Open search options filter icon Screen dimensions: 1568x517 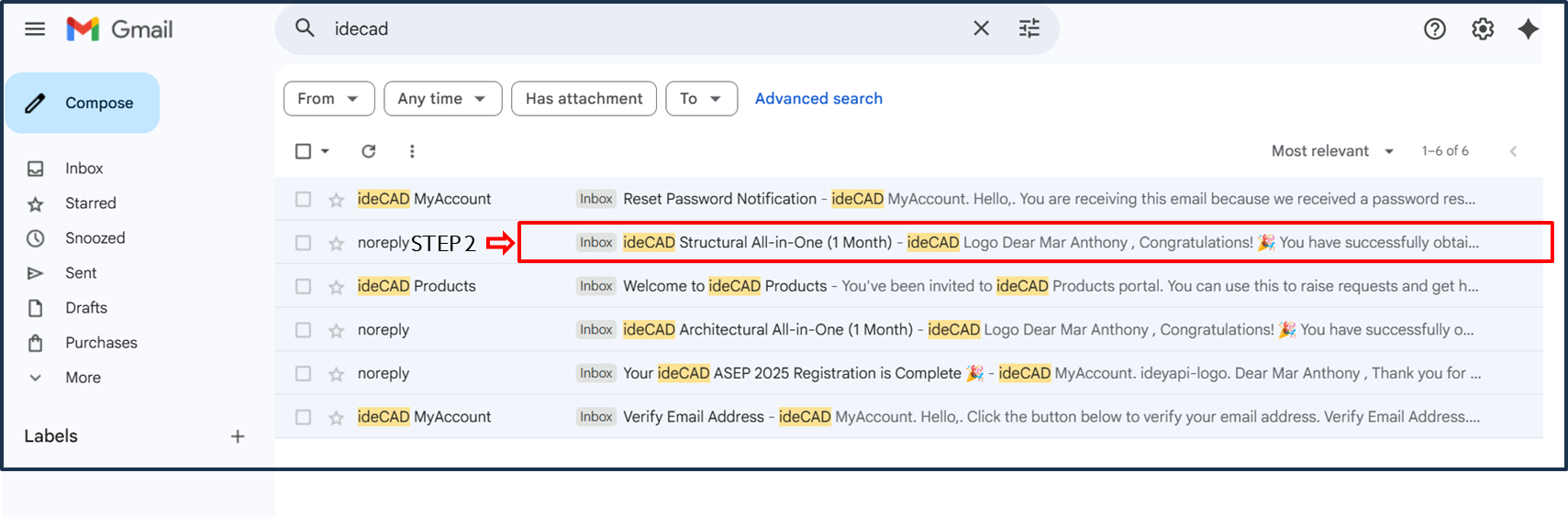tap(1029, 28)
